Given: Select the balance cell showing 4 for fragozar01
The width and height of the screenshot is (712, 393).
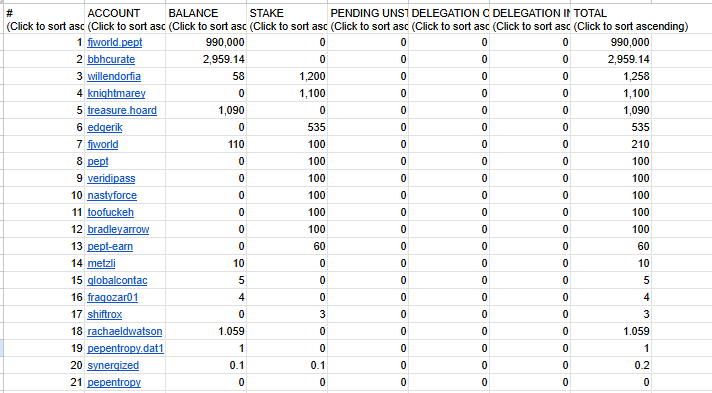Looking at the screenshot, I should click(206, 297).
